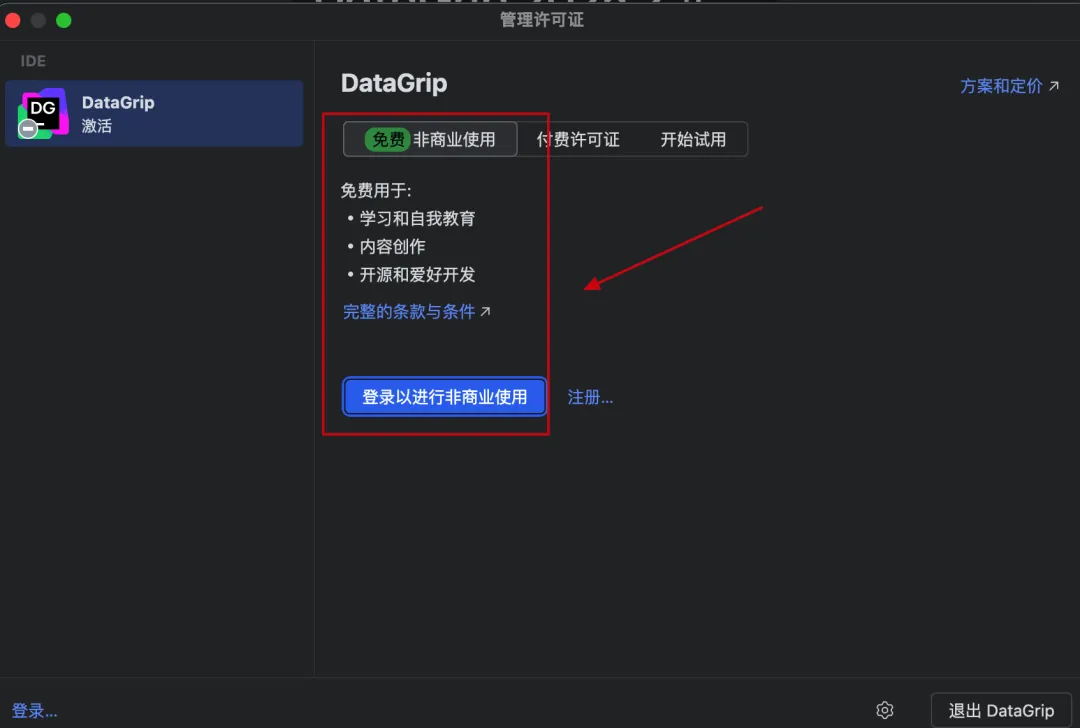This screenshot has width=1080, height=728.
Task: Click the green maximize window button
Action: tap(64, 20)
